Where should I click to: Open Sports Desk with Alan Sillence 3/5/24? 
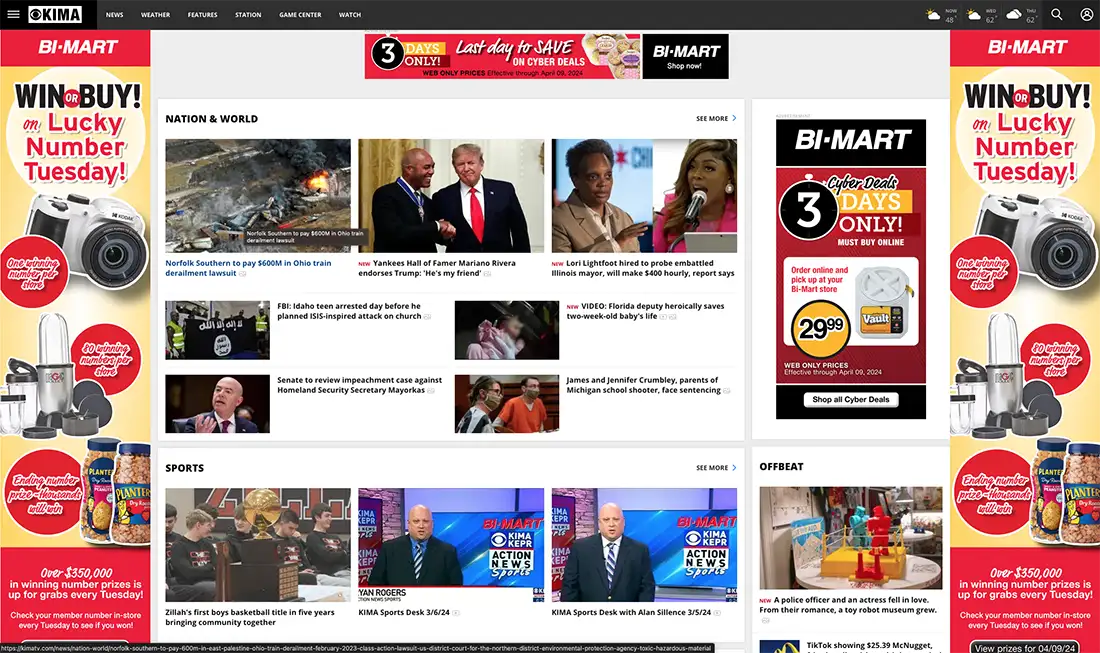[631, 612]
